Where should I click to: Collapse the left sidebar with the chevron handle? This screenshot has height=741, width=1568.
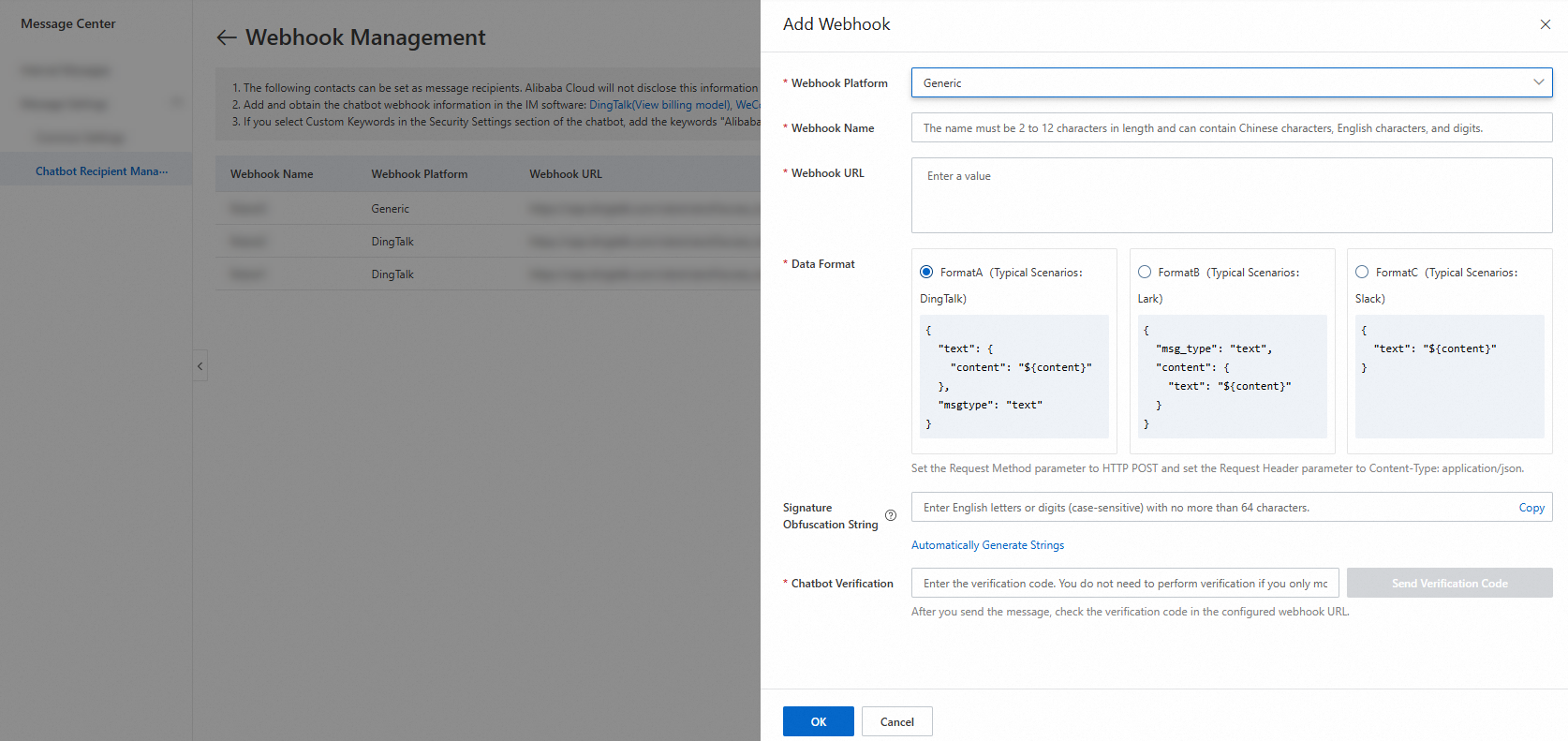200,365
